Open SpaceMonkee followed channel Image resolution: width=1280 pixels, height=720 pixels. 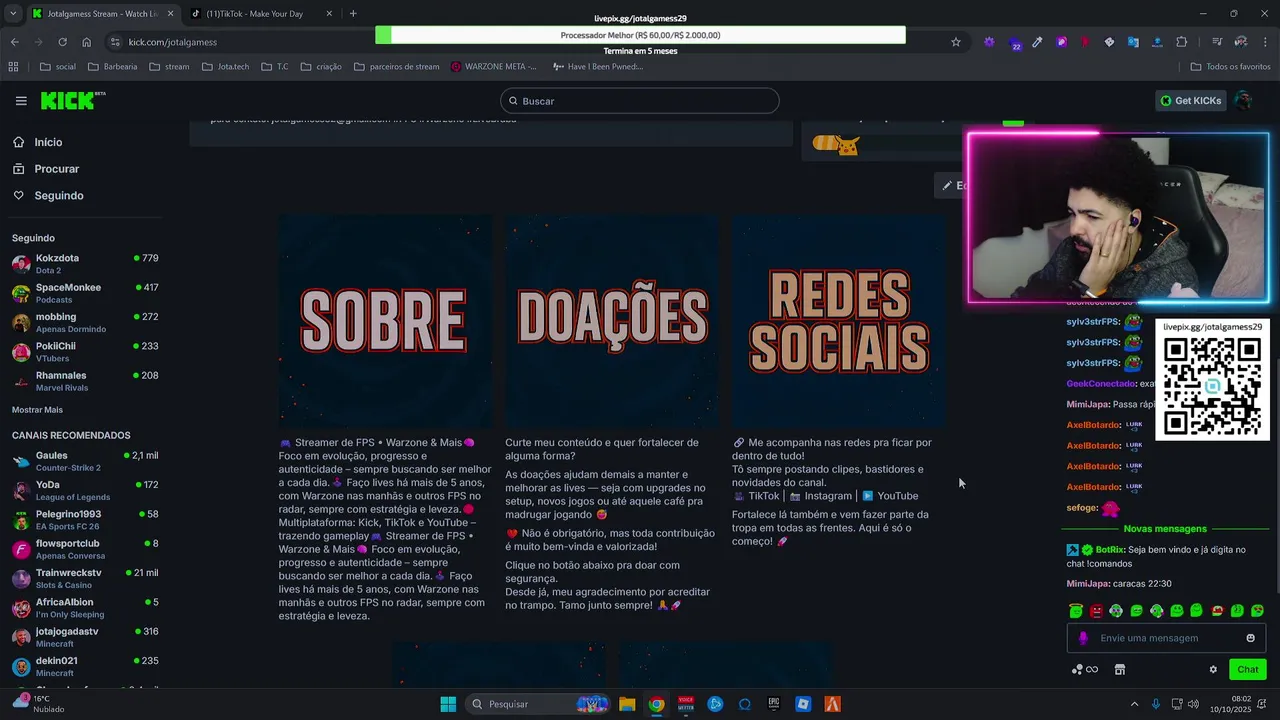point(85,293)
